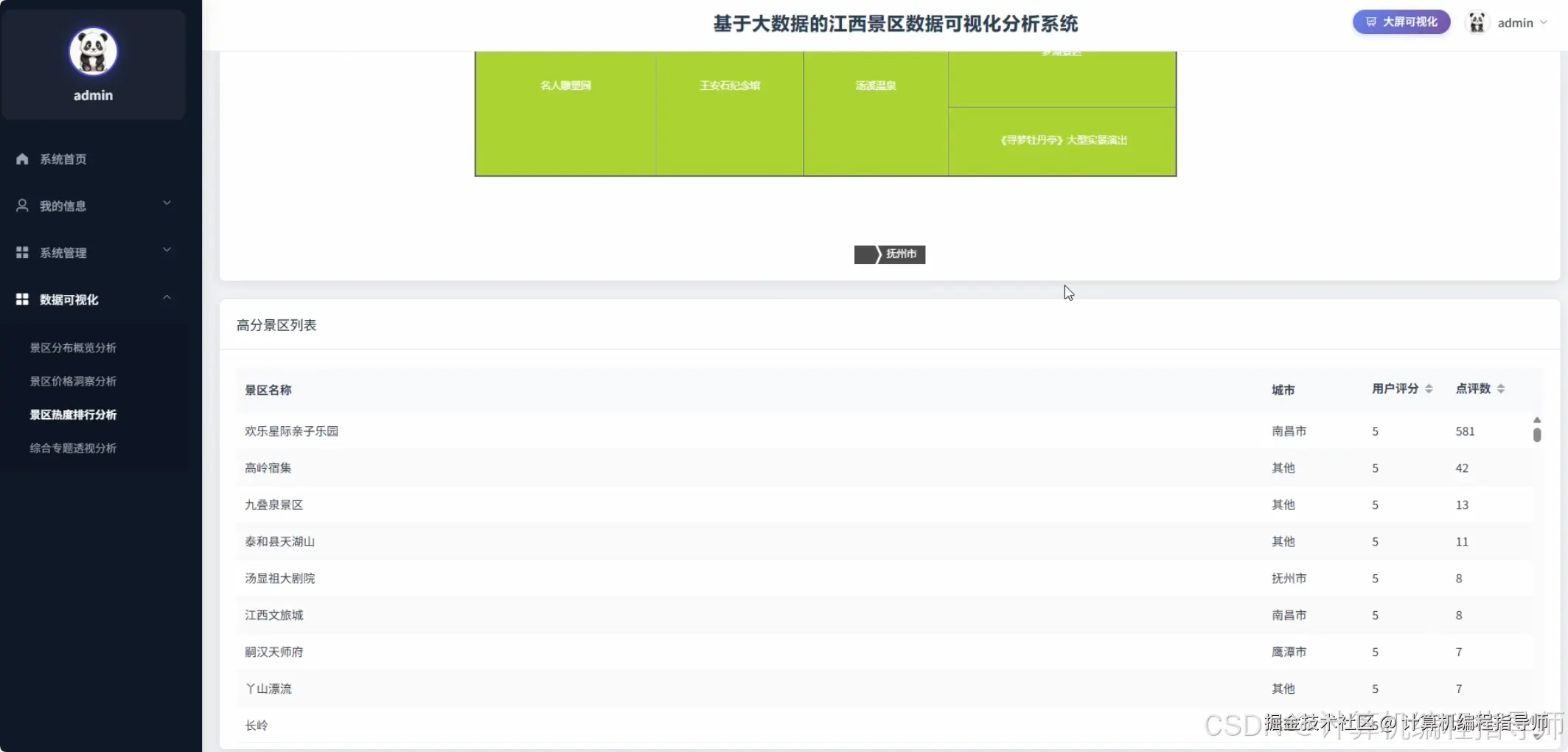
Task: Click the 丫山漂流 row name
Action: 268,689
